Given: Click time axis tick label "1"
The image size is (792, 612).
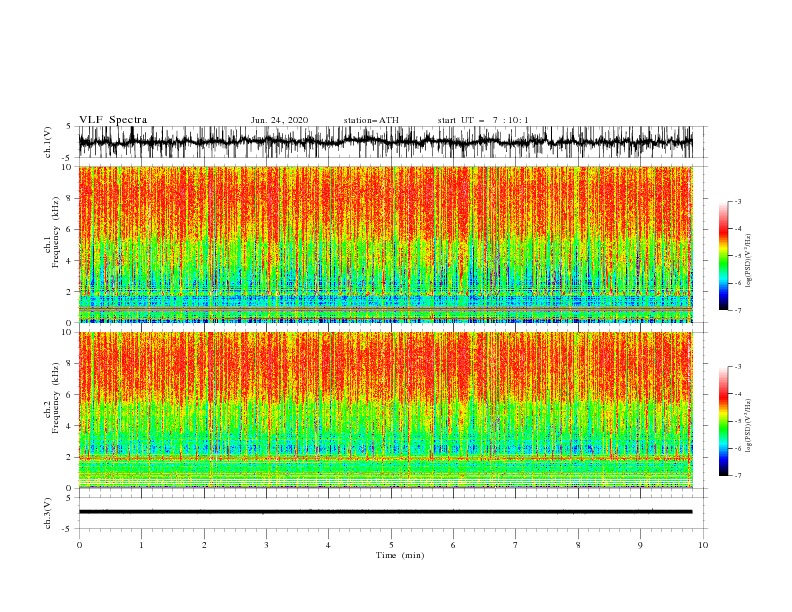Looking at the screenshot, I should (141, 545).
